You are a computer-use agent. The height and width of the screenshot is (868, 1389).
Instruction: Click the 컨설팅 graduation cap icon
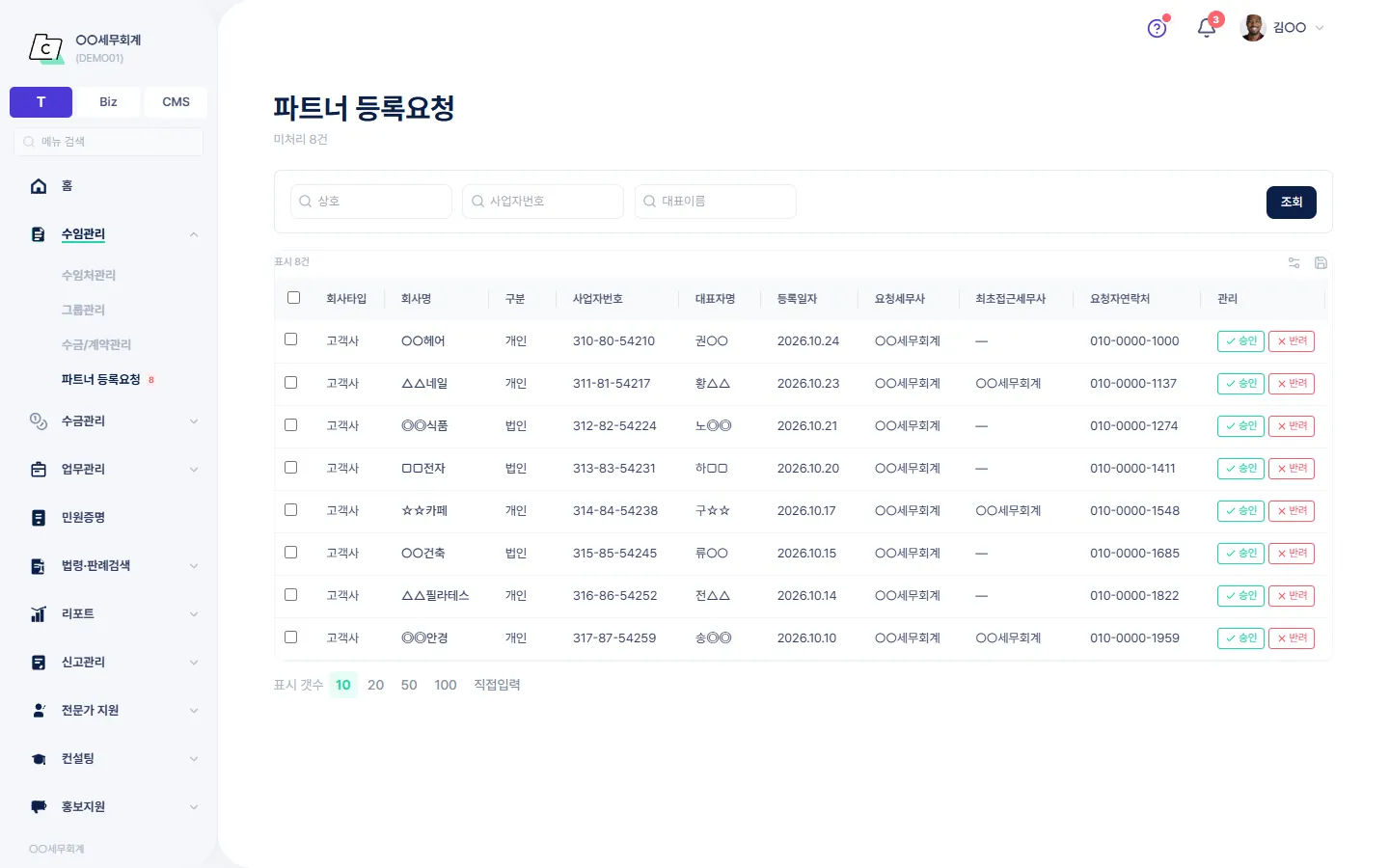point(39,759)
